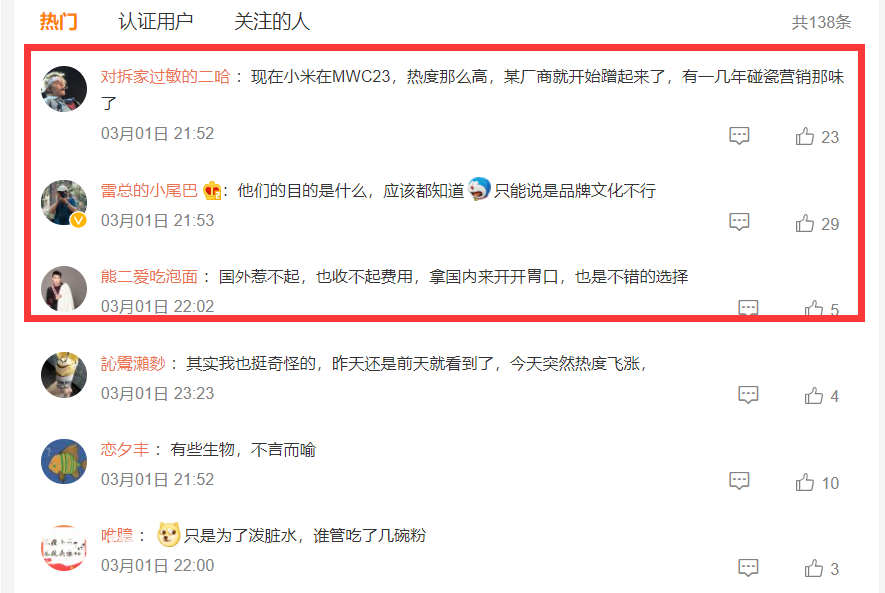Reply to the comment posted at 22:00
Viewport: 885px width, 593px height.
(x=748, y=567)
